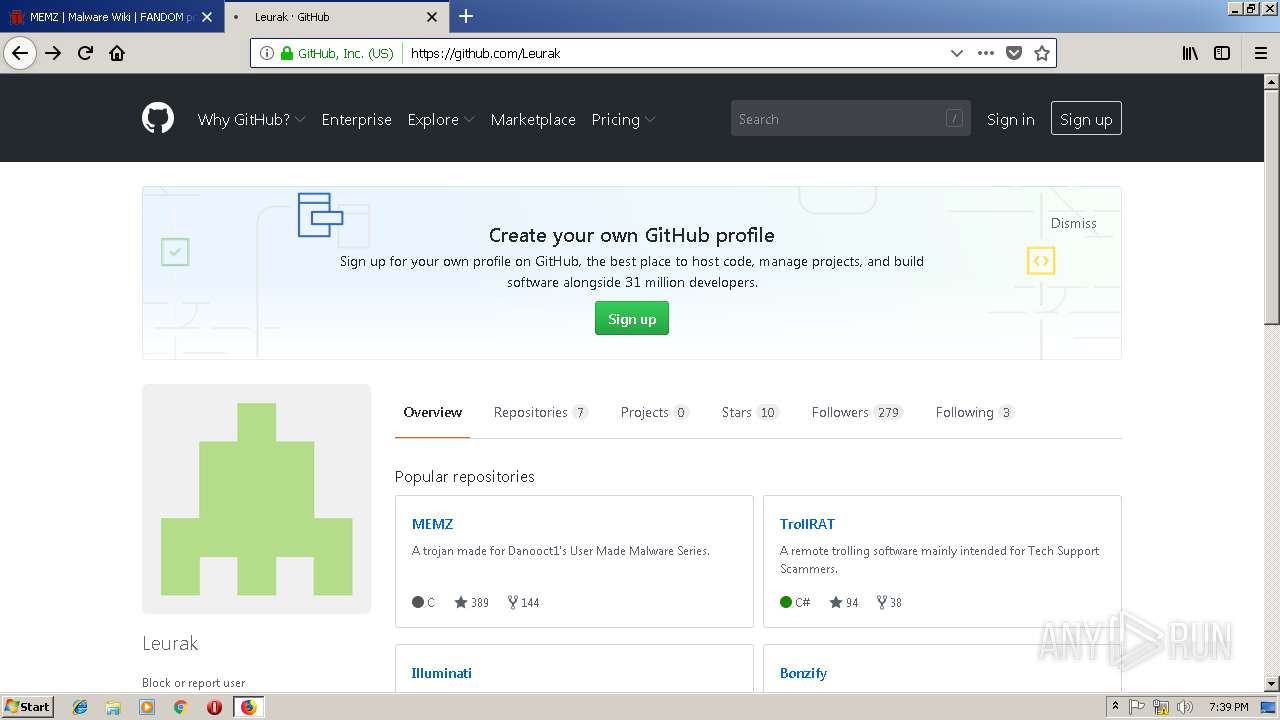Expand the Explore menu

pyautogui.click(x=441, y=119)
